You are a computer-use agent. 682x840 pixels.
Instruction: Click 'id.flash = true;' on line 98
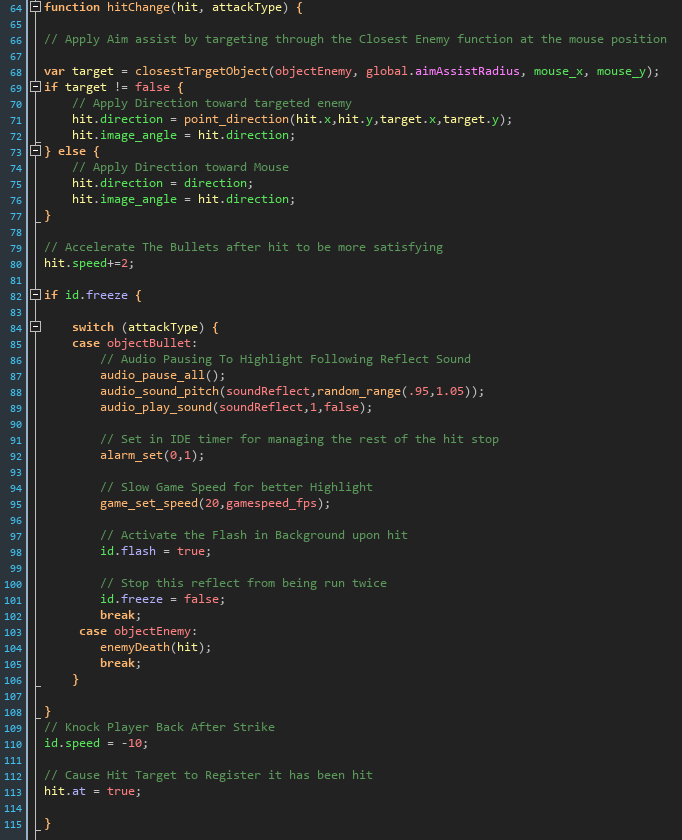click(155, 551)
